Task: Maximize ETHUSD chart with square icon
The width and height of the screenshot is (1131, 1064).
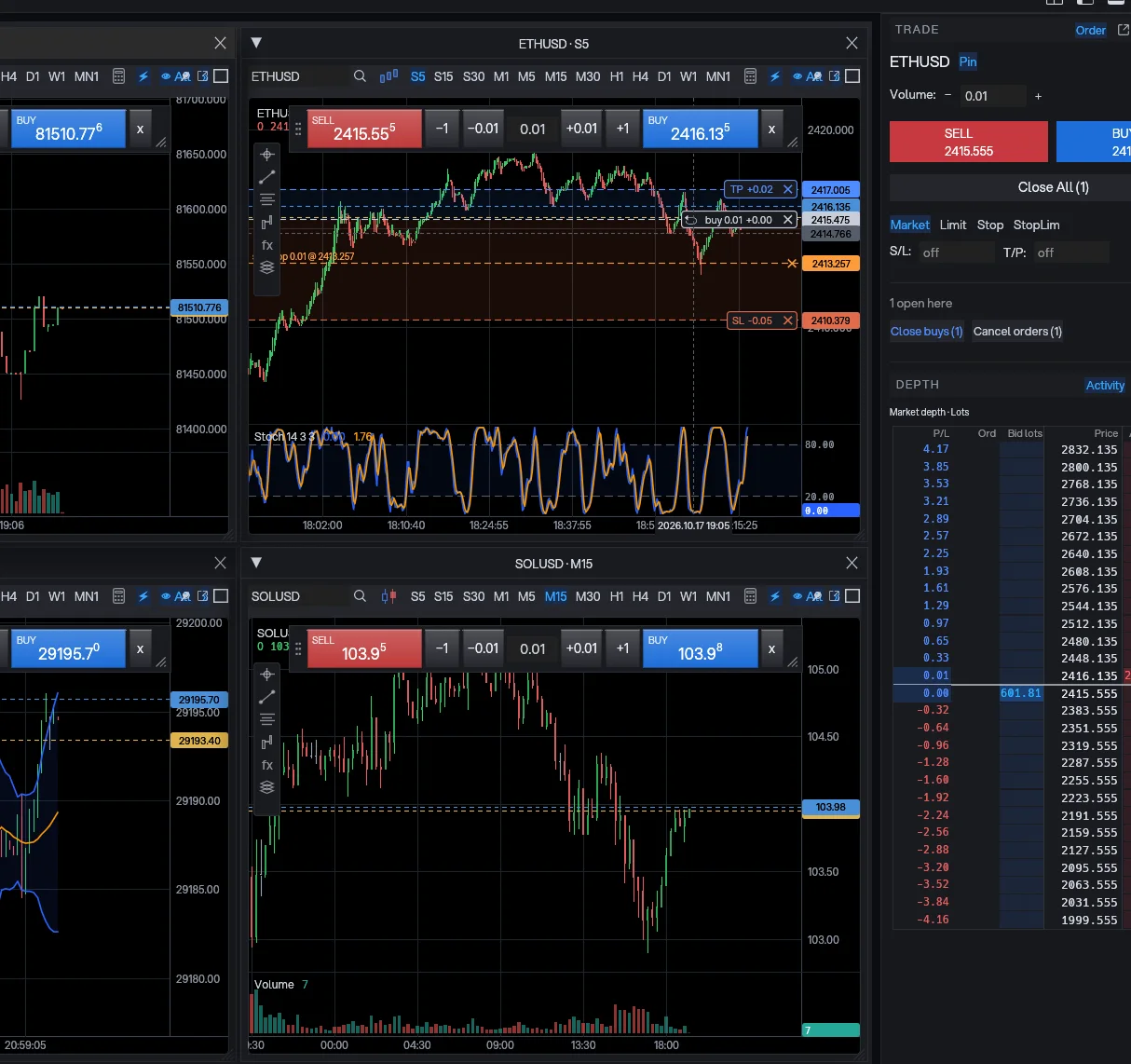Action: coord(852,76)
